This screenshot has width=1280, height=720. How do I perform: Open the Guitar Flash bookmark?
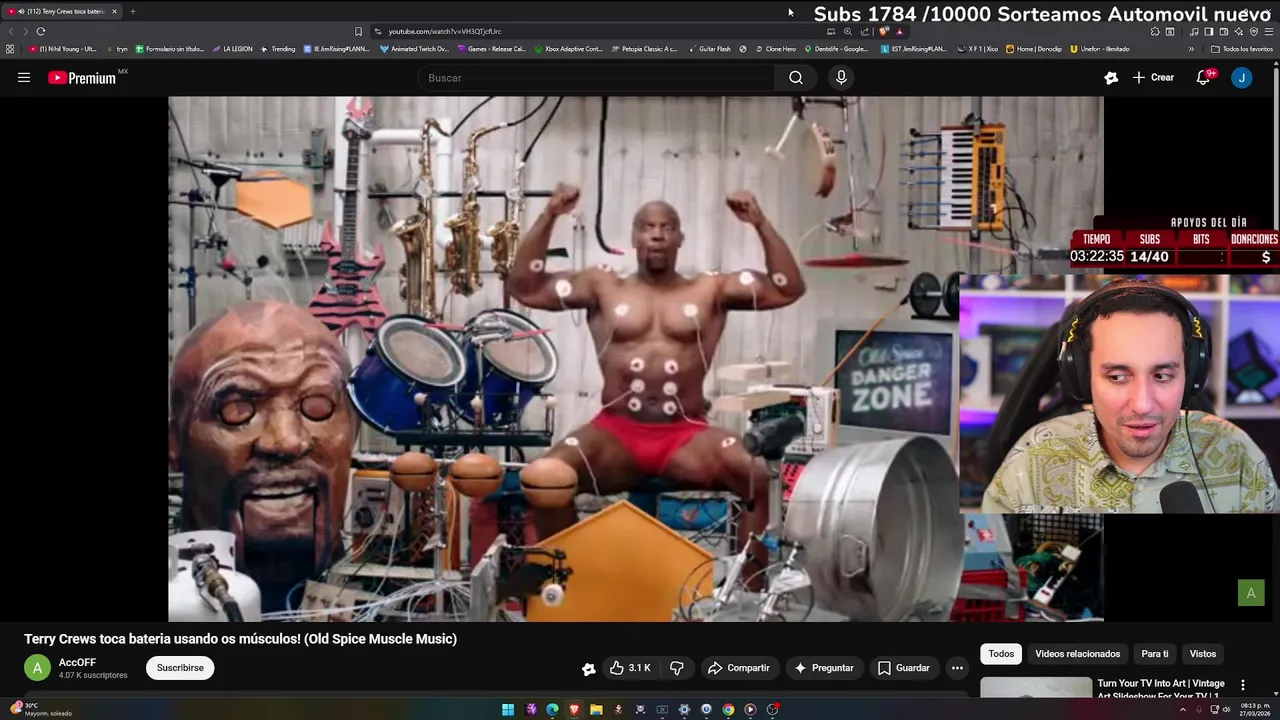coord(709,48)
